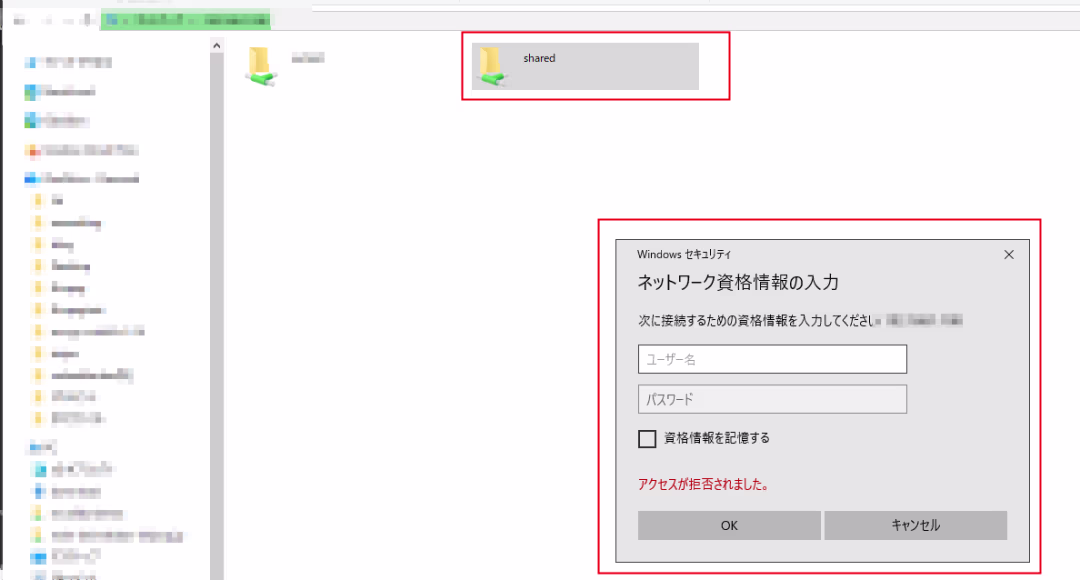Focus the ユーザー名 input field
Screen dimensions: 1080x580
pyautogui.click(x=772, y=360)
